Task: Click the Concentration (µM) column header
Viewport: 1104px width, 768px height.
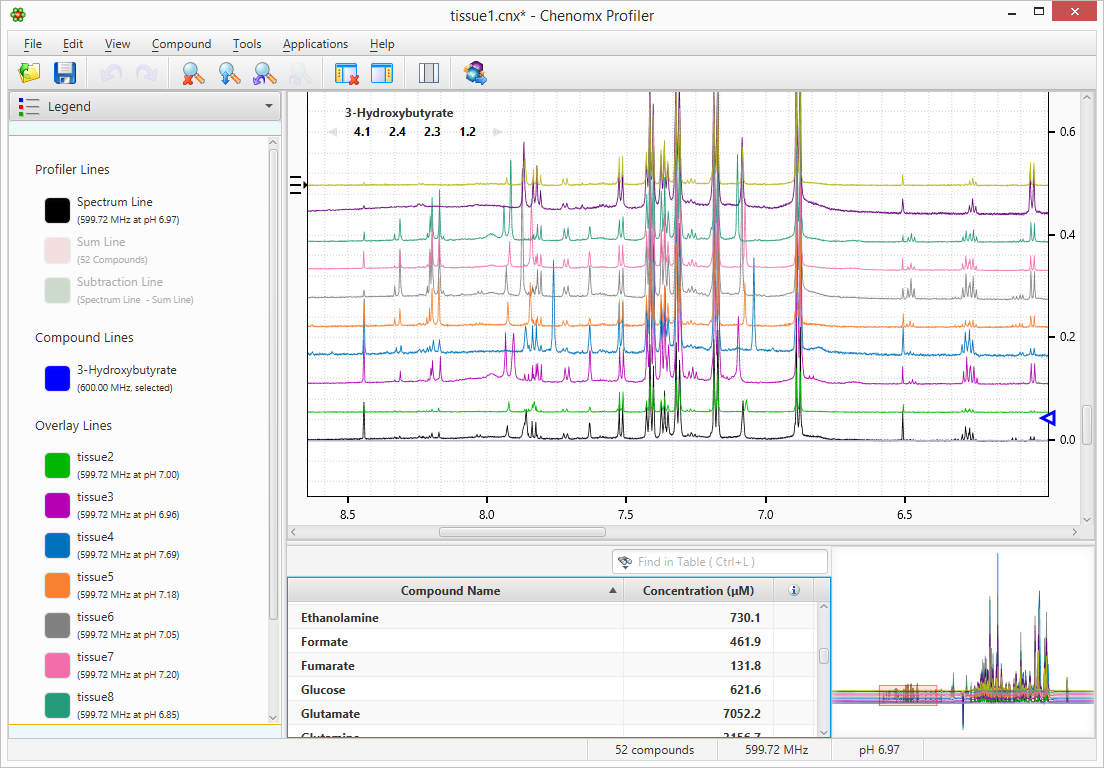Action: (x=698, y=591)
